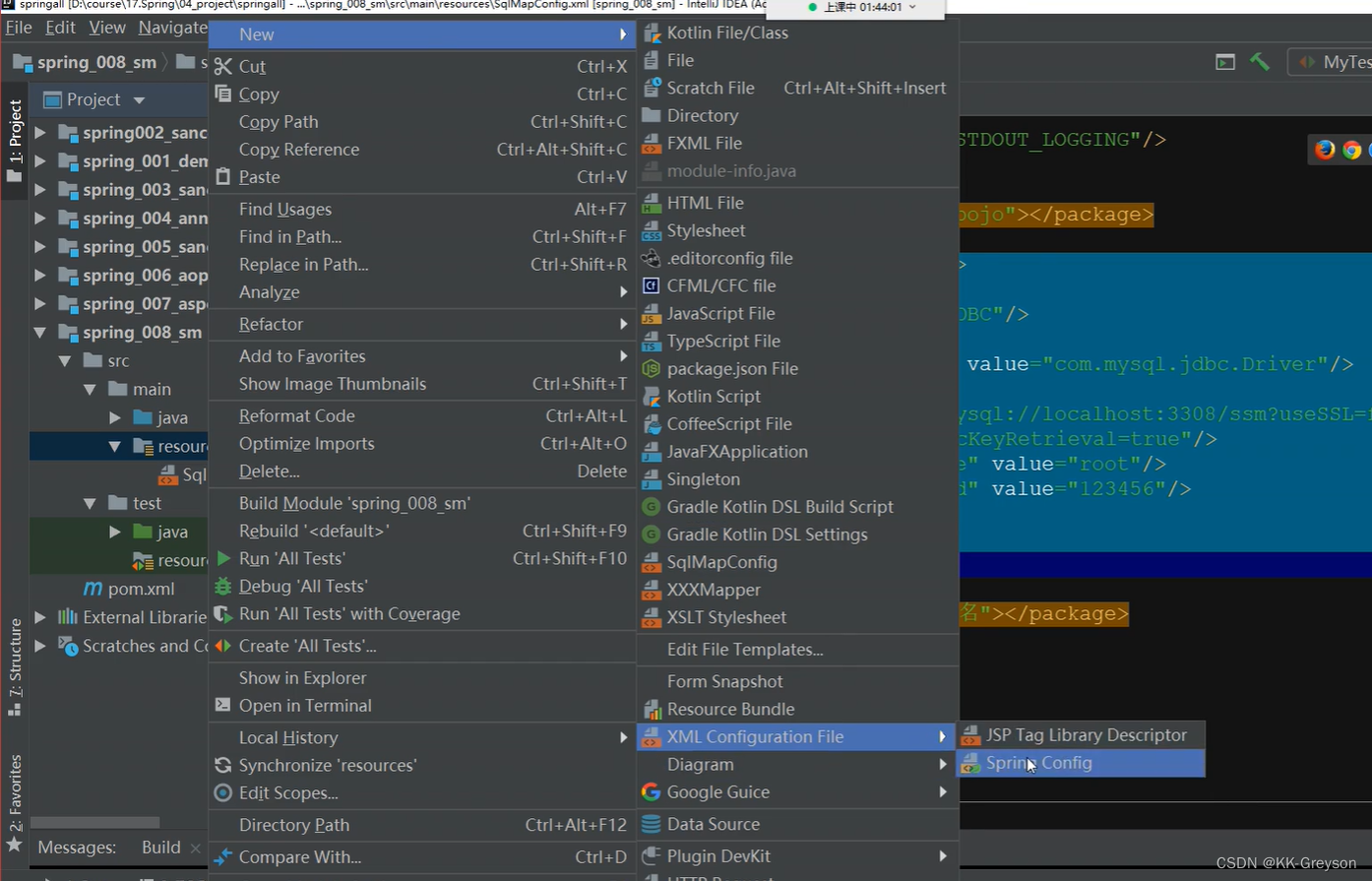Screen dimensions: 1372x881
Task: Click the Gradle Kotlin DSL Build Script icon
Action: (652, 507)
